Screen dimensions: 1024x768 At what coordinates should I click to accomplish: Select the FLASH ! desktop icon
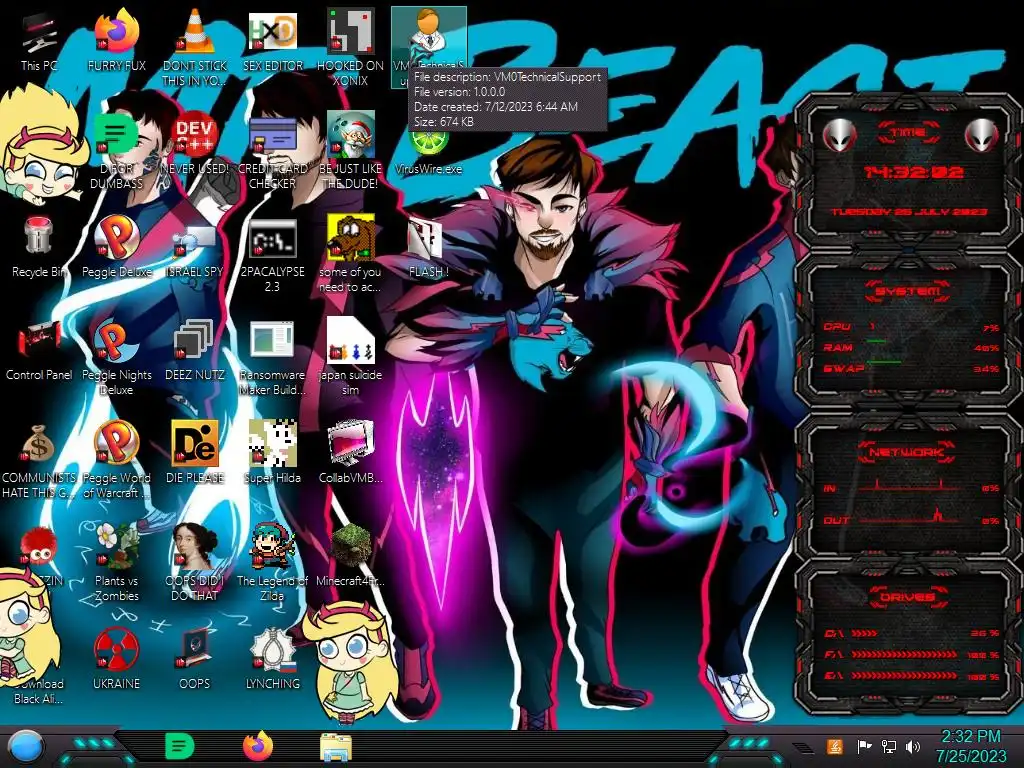428,247
